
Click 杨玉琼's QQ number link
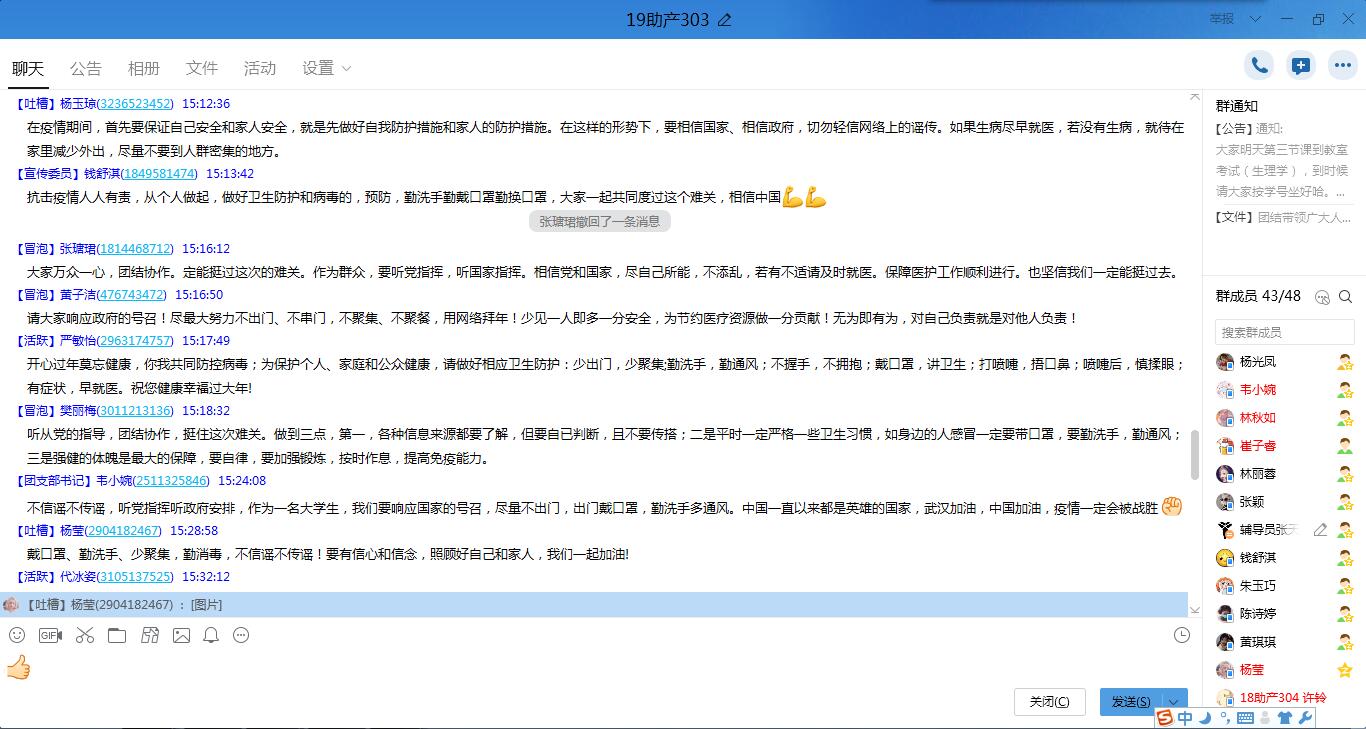pyautogui.click(x=136, y=104)
